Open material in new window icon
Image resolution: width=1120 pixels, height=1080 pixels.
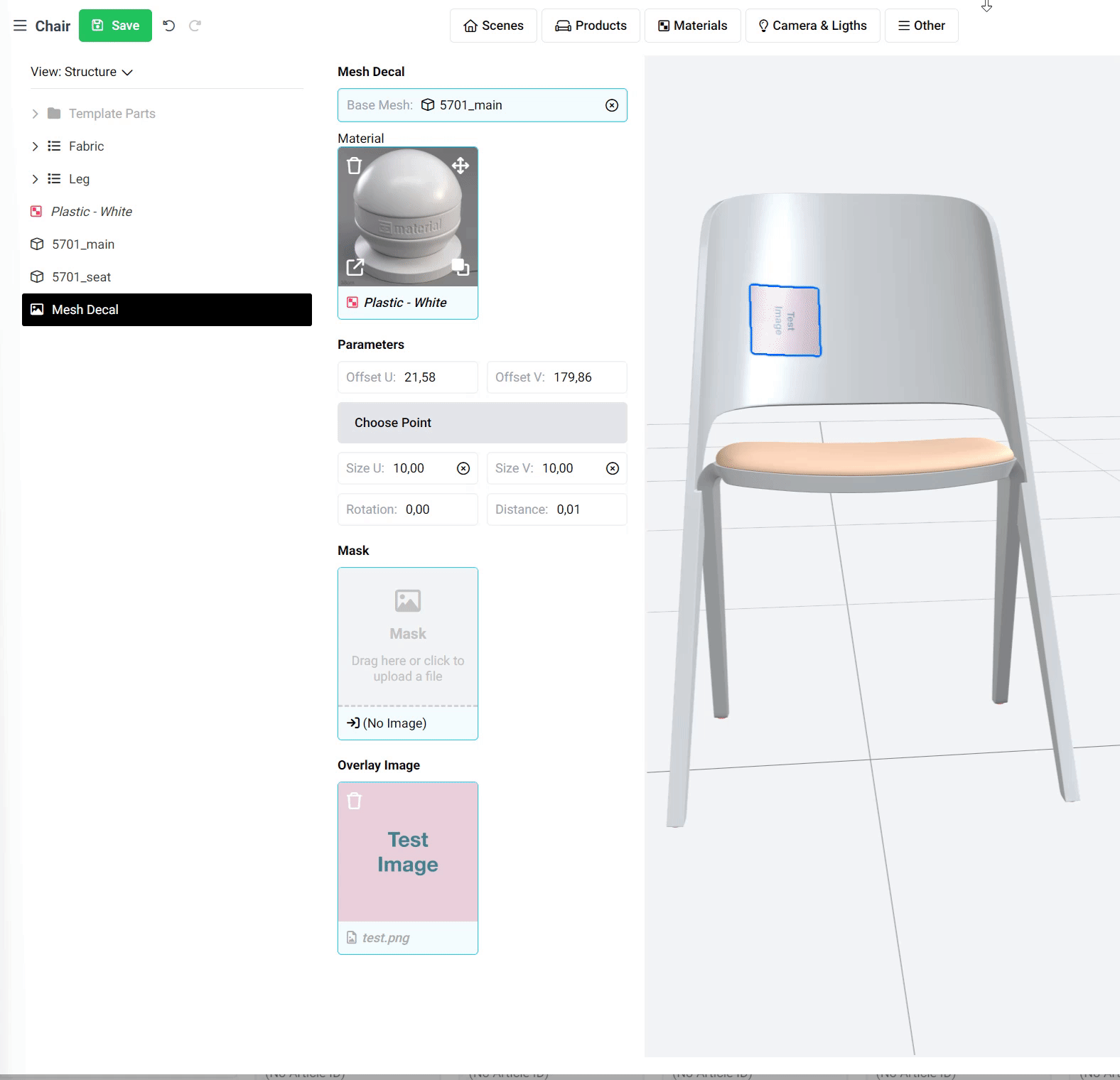pos(355,267)
